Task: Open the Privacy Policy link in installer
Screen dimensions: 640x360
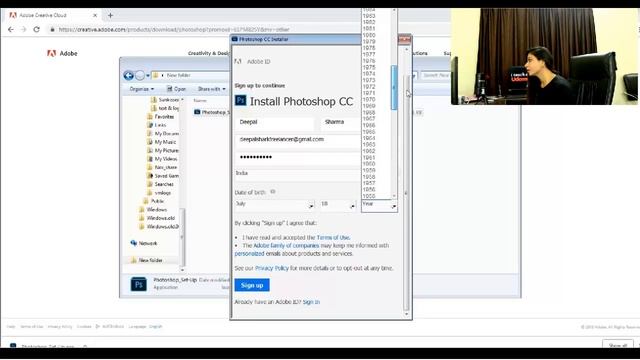Action: tap(272, 268)
